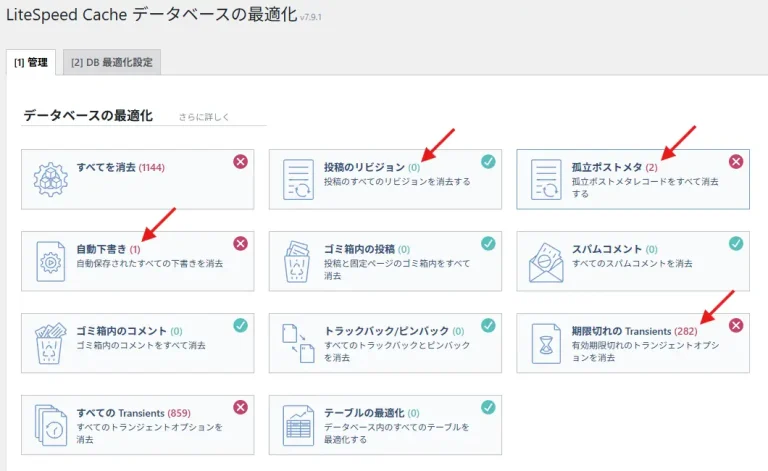Click the green check on ゴミ箱内のコメント

coord(240,325)
